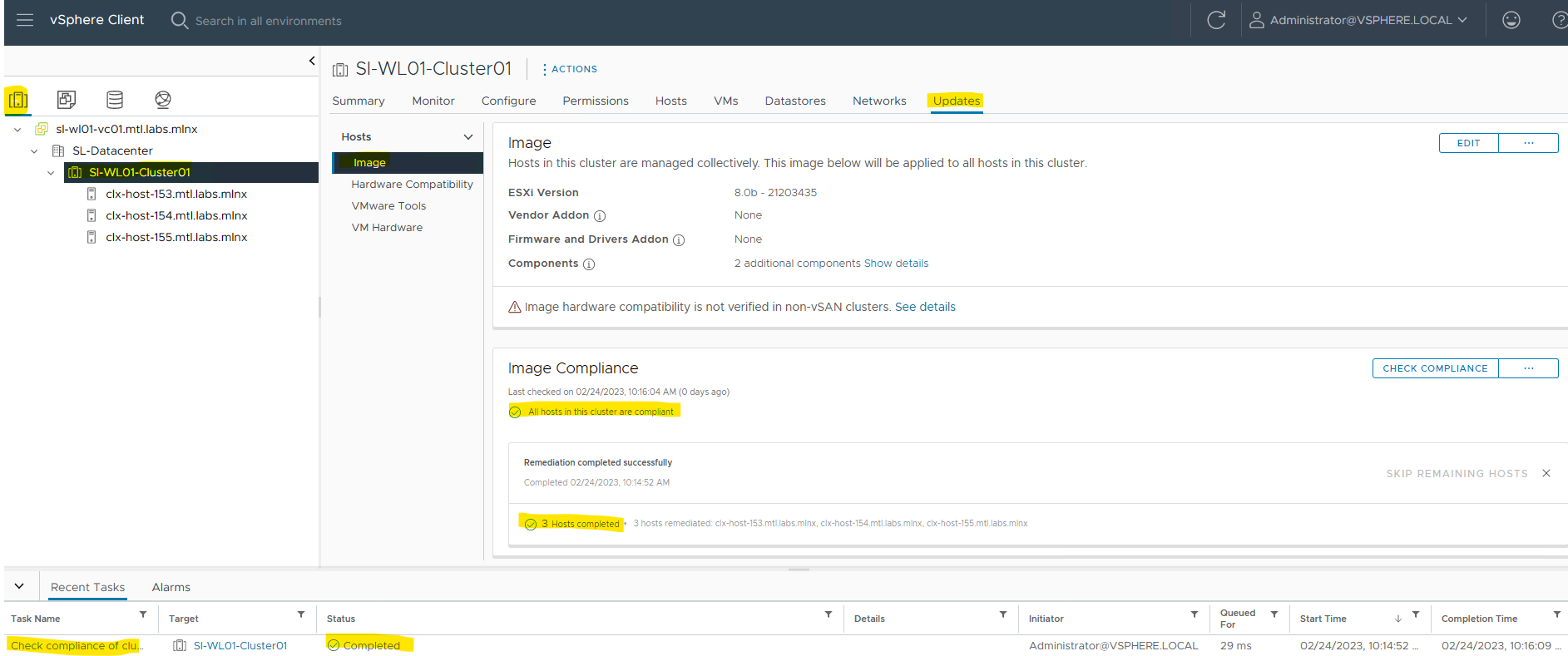Screen dimensions: 1568x656
Task: Open the Datastores tab
Action: [795, 101]
